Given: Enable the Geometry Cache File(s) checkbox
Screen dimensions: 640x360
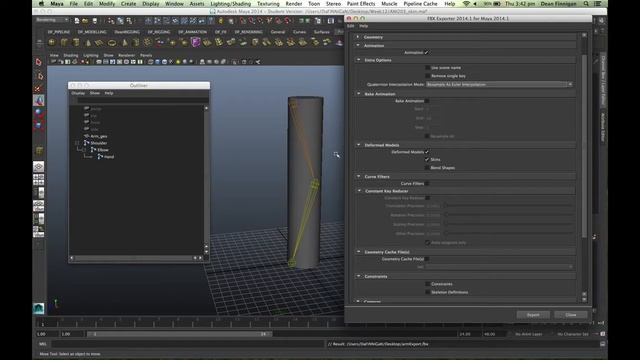Looking at the screenshot, I should point(427,259).
